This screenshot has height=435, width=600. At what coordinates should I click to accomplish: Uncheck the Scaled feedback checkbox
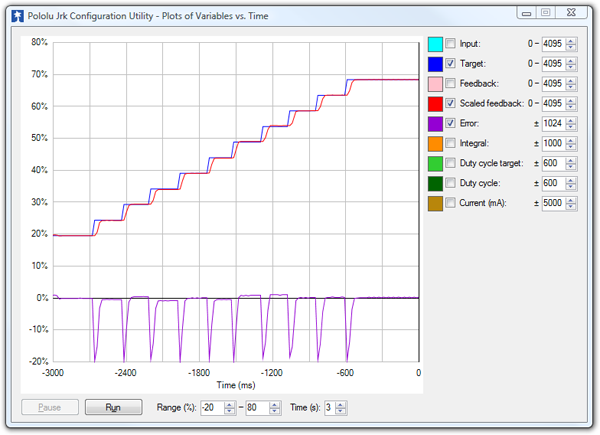[x=450, y=104]
